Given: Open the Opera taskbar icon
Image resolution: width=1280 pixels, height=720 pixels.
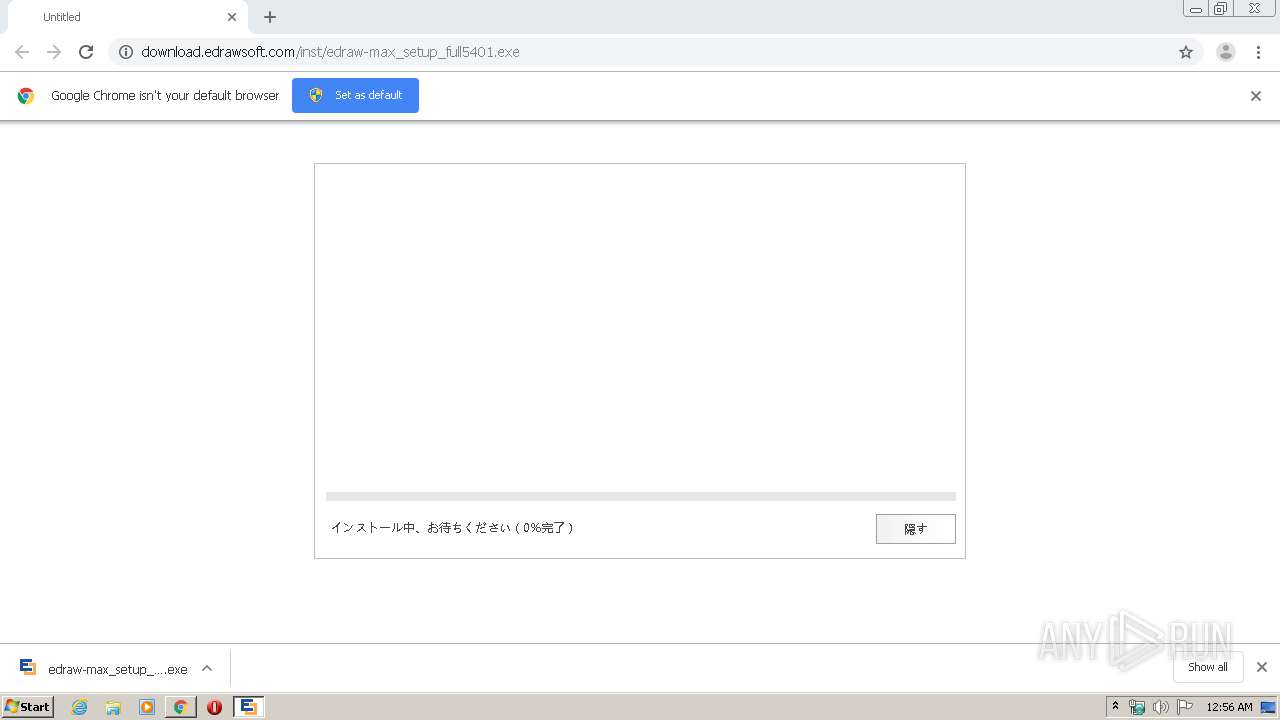Looking at the screenshot, I should pyautogui.click(x=214, y=707).
